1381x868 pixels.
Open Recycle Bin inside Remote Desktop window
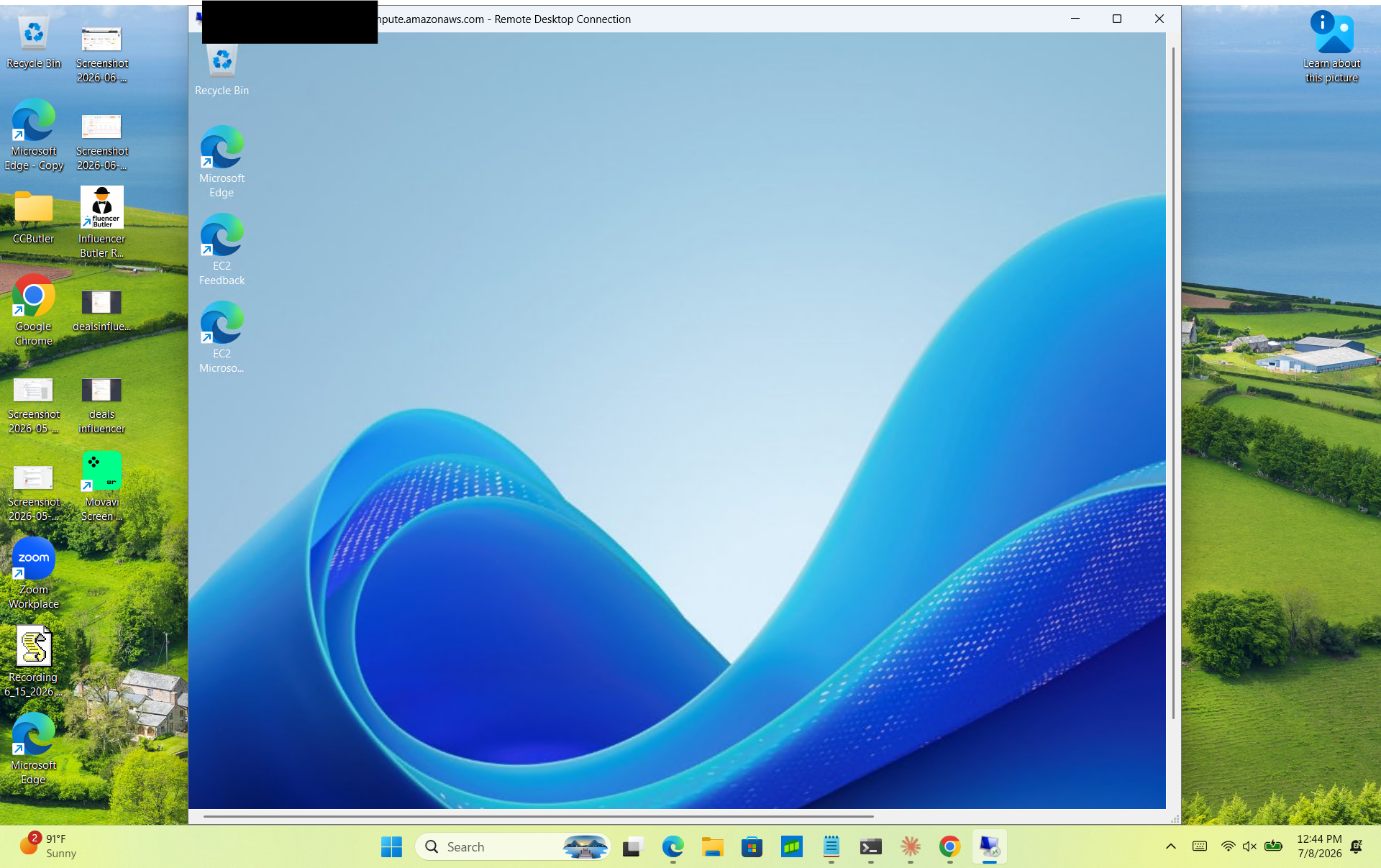[x=222, y=70]
